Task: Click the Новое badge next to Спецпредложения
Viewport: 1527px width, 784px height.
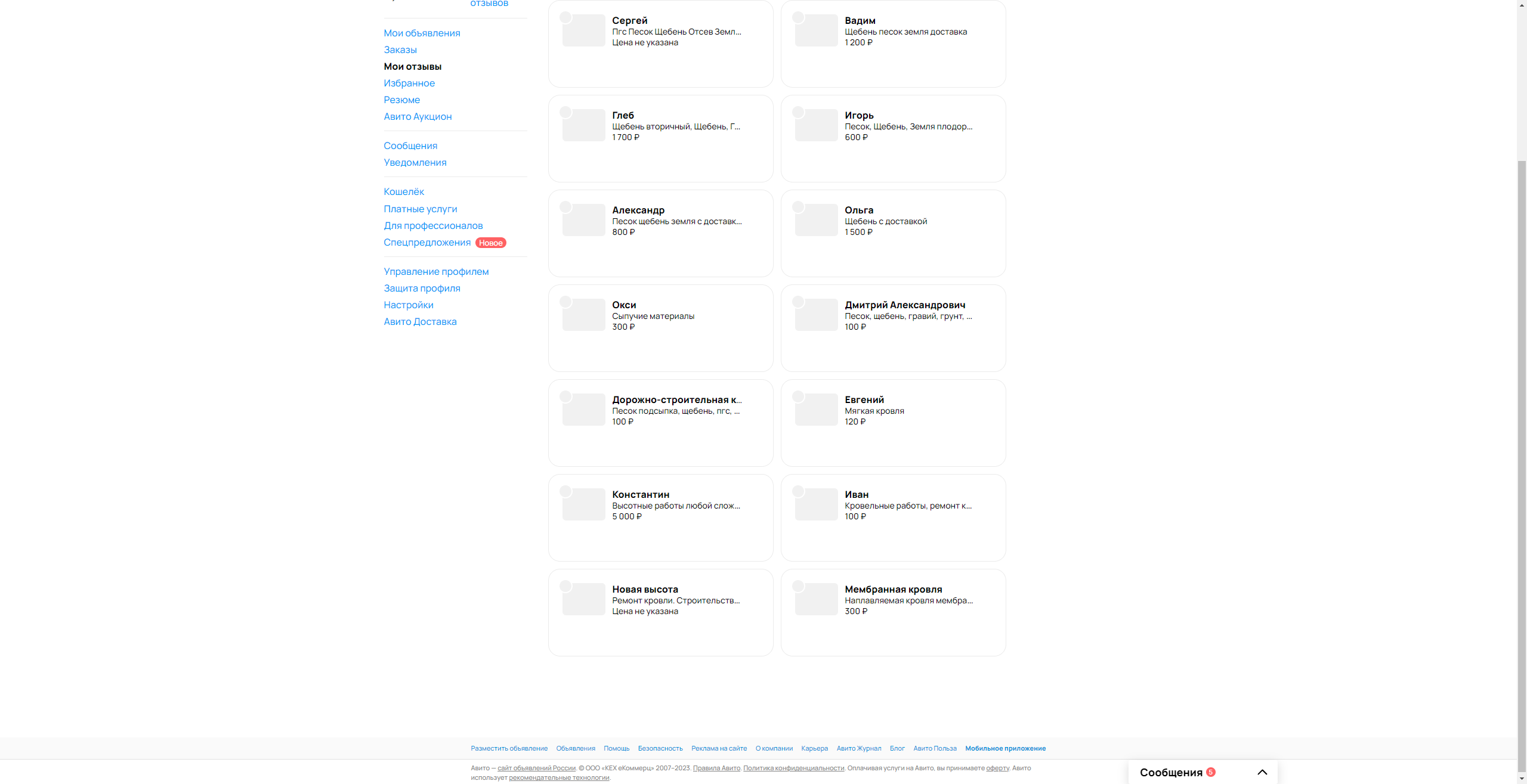Action: coord(490,243)
